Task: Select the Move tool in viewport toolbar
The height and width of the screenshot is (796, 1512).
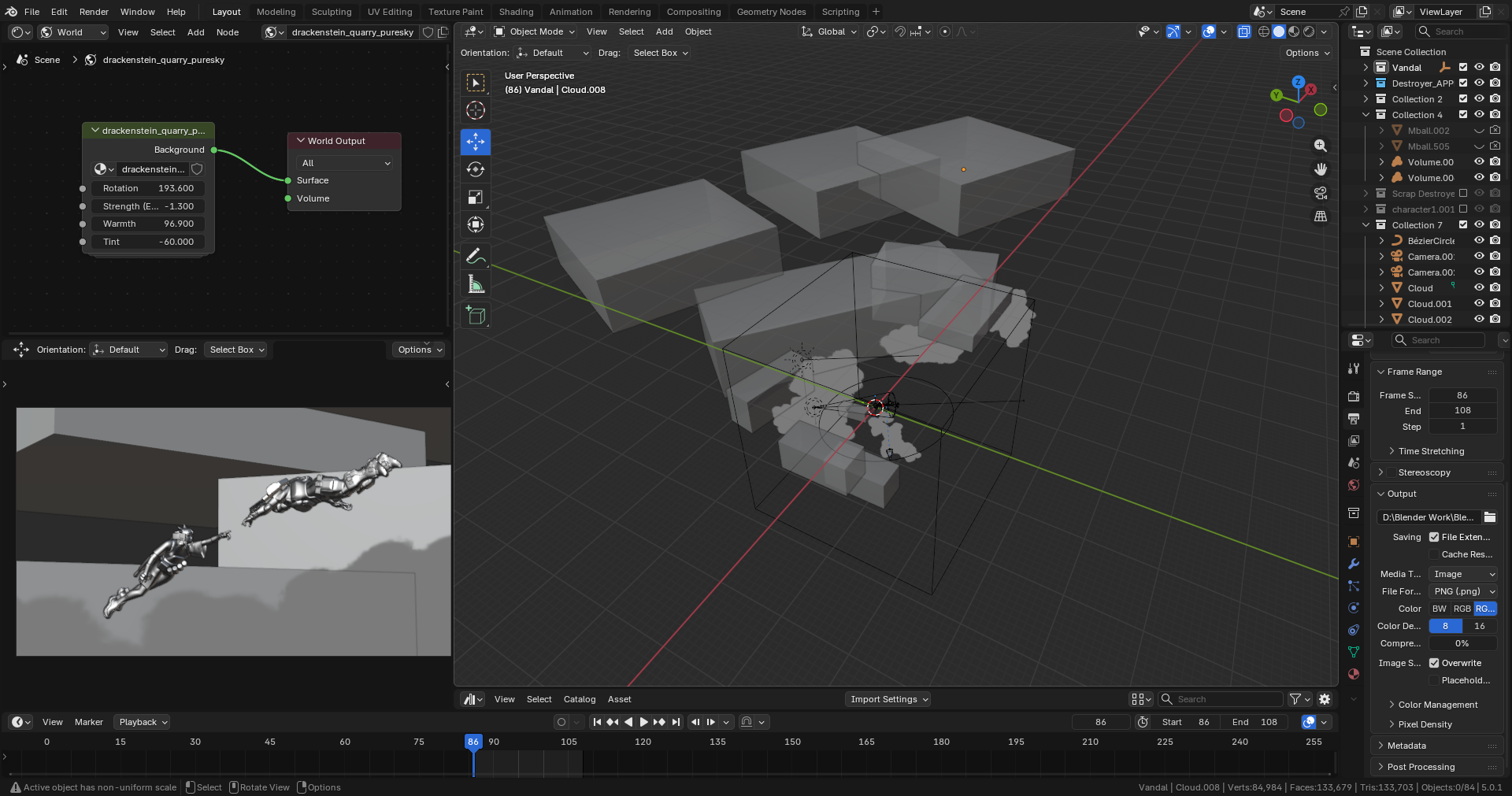Action: pos(476,142)
